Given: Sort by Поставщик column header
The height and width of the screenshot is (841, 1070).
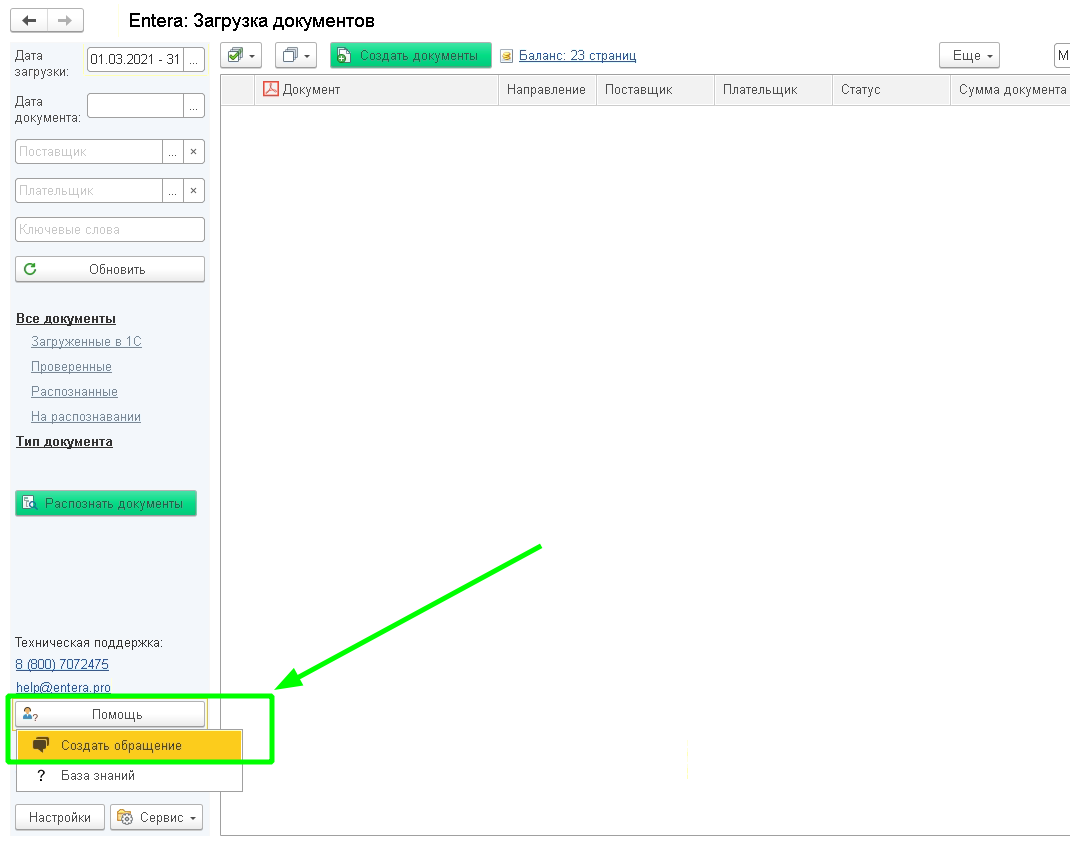Looking at the screenshot, I should [x=655, y=89].
